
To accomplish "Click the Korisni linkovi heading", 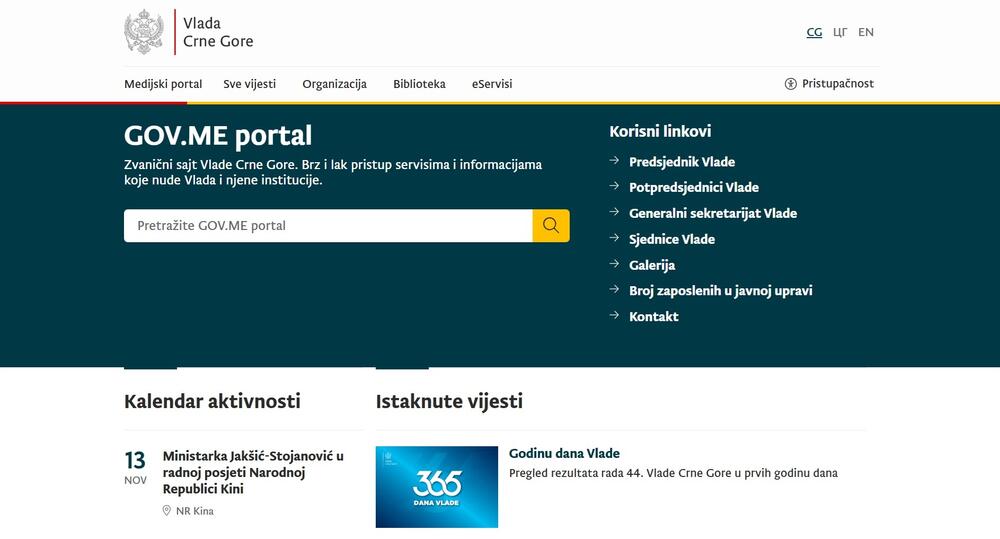I will tap(660, 131).
